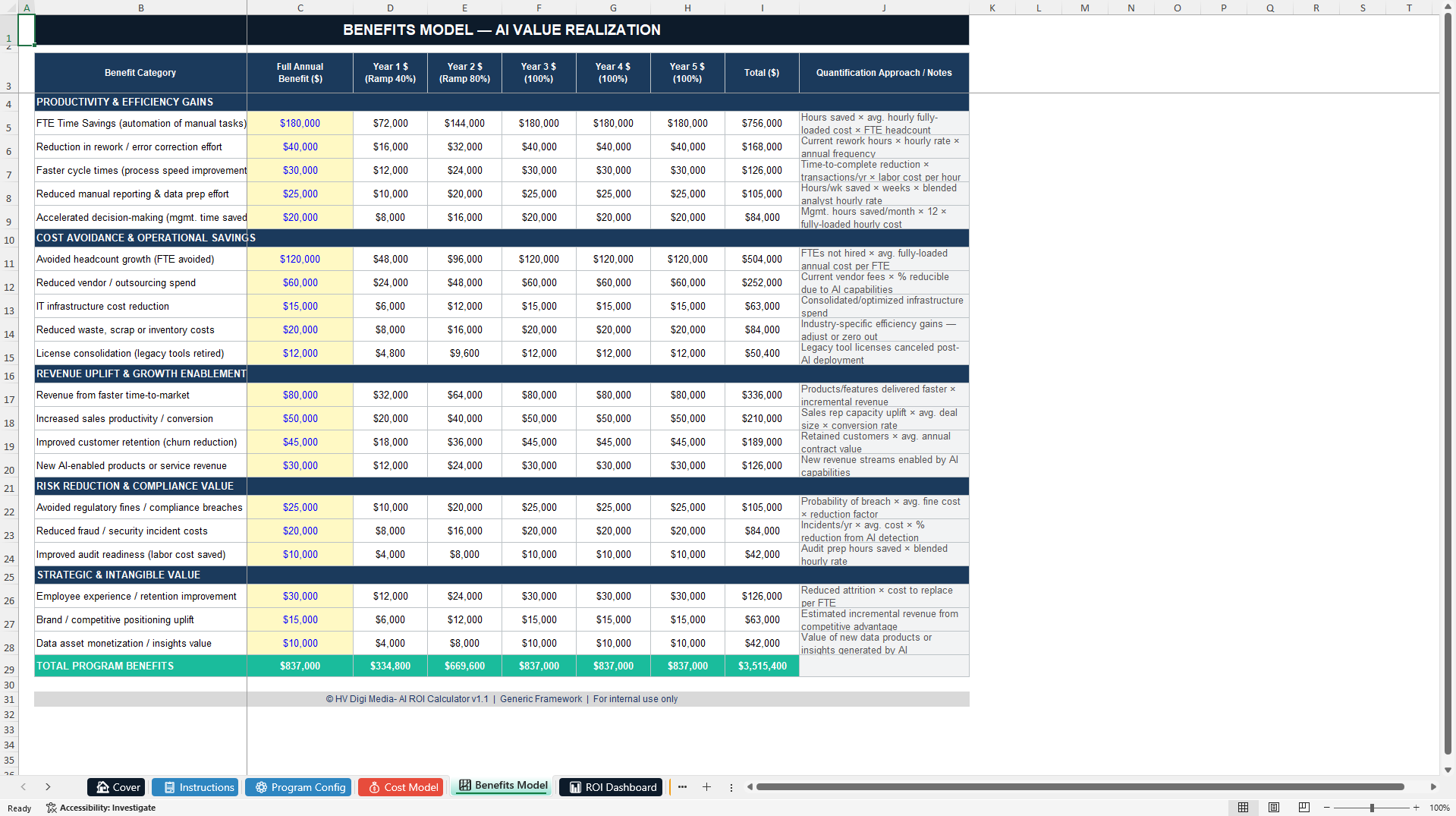Select Reduced fraud annual benefit $20,000
This screenshot has height=816, width=1456.
pos(300,531)
